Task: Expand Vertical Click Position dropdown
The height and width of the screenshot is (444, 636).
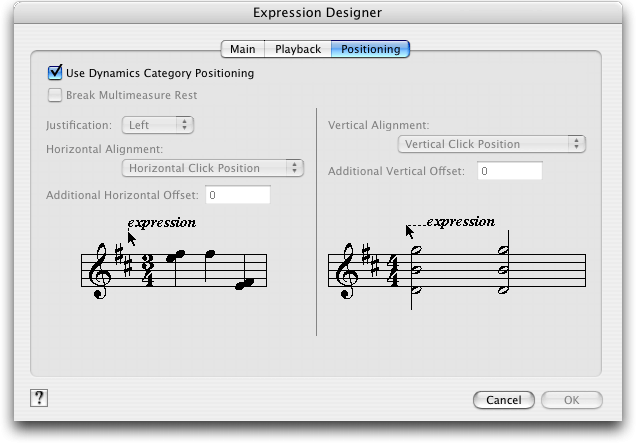Action: click(x=492, y=144)
